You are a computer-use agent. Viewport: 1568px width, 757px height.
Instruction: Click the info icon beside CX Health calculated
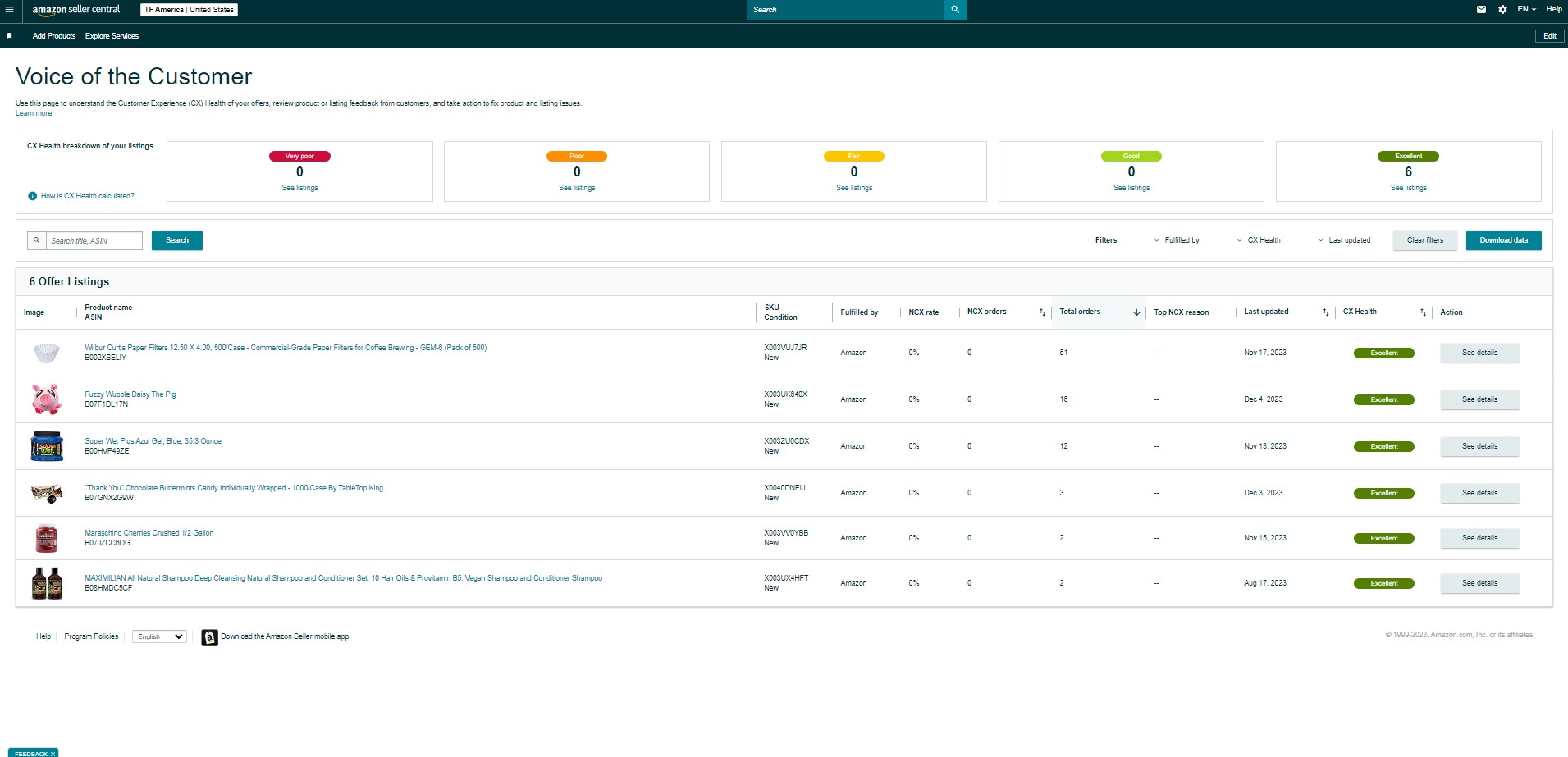[32, 196]
